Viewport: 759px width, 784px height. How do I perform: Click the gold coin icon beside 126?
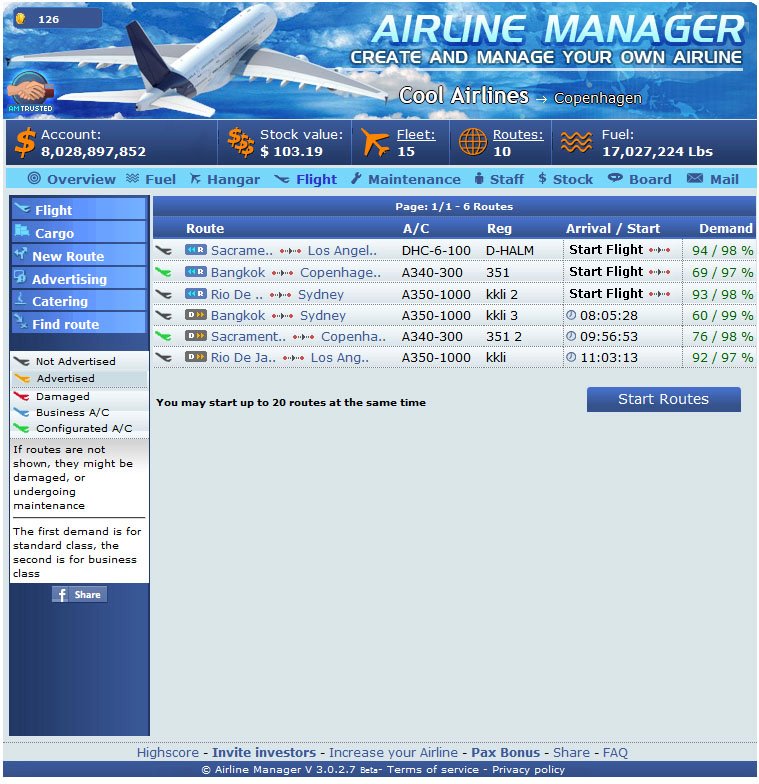20,18
